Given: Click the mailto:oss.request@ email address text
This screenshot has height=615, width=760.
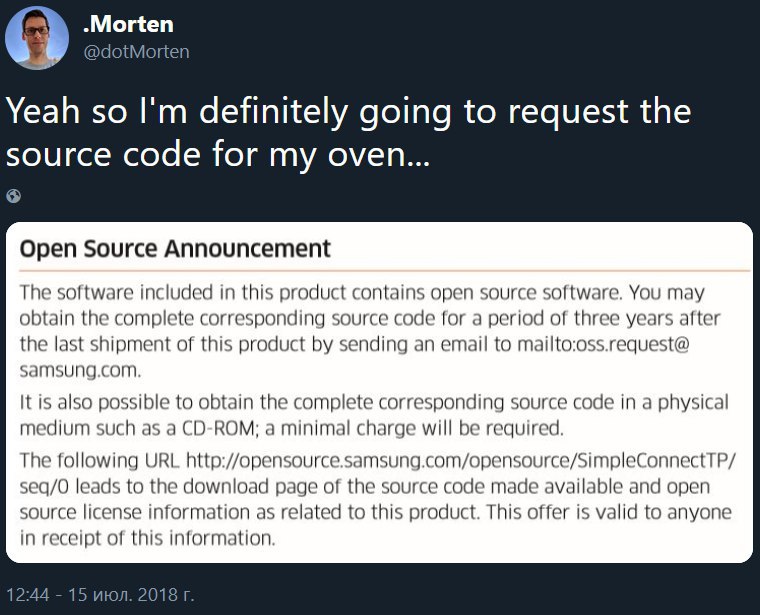Looking at the screenshot, I should point(603,344).
